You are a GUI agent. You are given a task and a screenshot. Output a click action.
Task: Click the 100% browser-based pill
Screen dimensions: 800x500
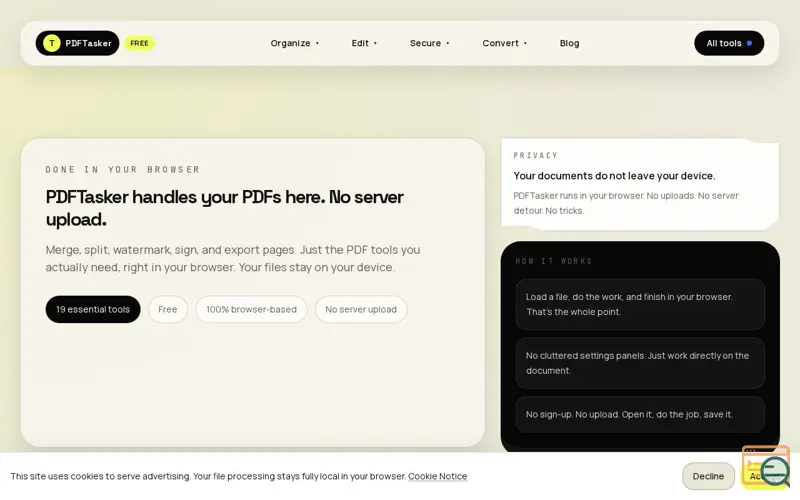click(252, 309)
